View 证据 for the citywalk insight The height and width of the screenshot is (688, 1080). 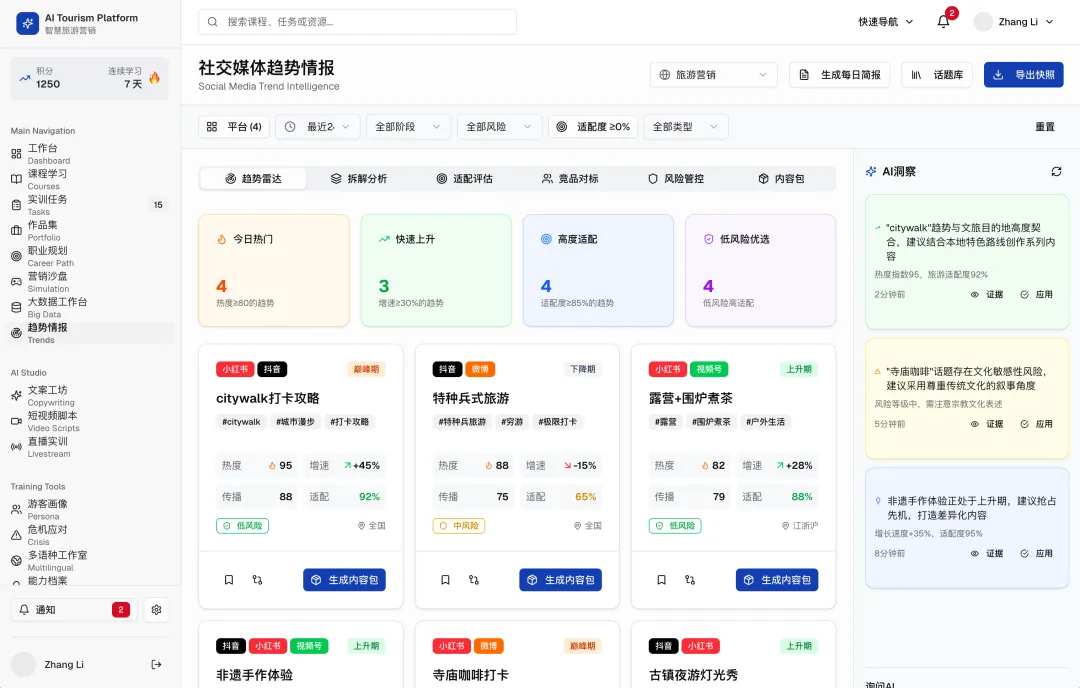tap(987, 294)
